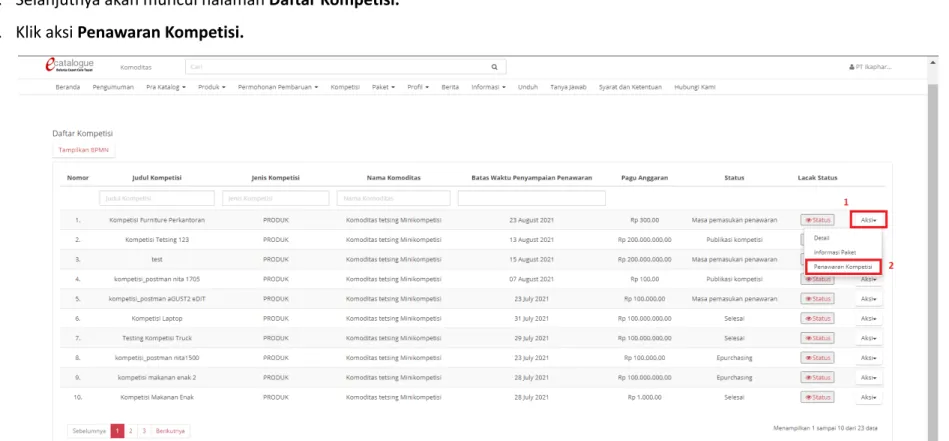The height and width of the screenshot is (441, 949).
Task: Expand Aksi dropdown for Kompetisi Laptop
Action: (x=869, y=319)
